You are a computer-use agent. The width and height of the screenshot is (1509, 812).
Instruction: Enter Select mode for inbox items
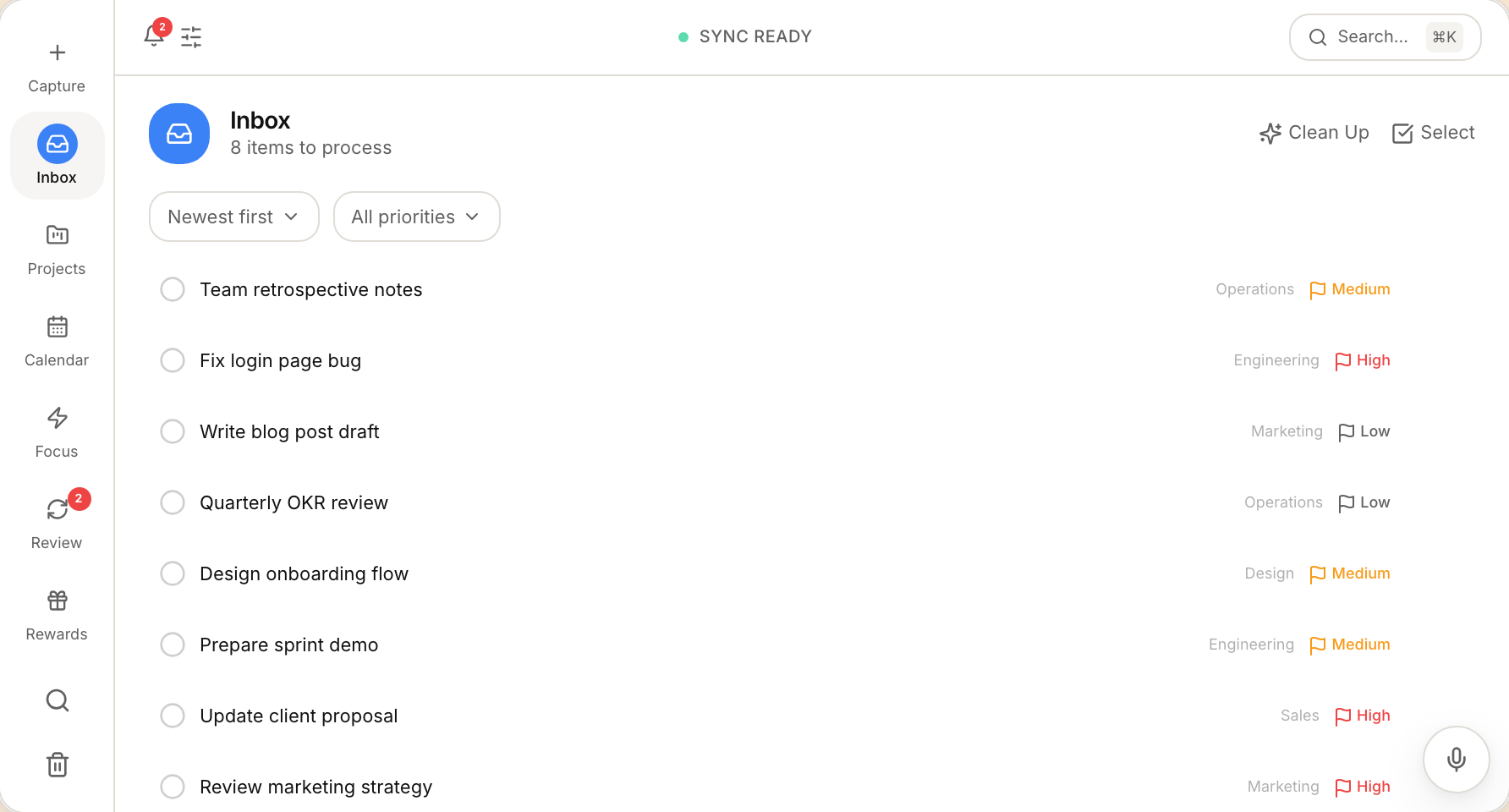[x=1433, y=133]
